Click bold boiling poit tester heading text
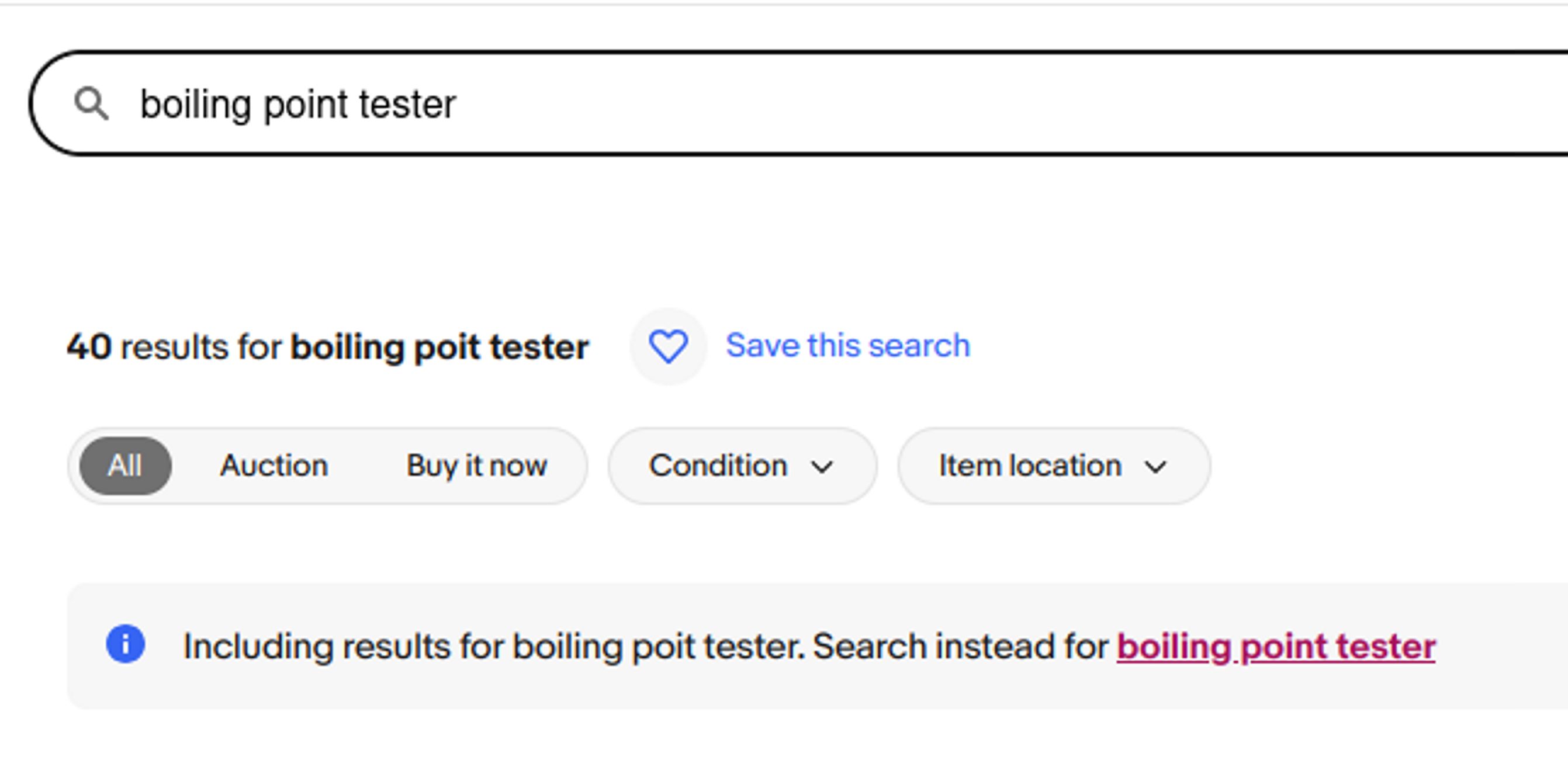 tap(439, 348)
